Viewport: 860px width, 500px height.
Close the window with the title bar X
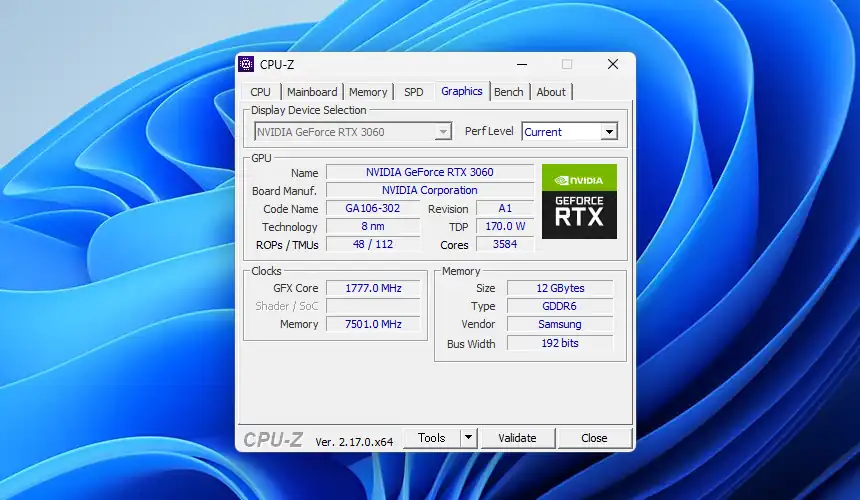(612, 64)
